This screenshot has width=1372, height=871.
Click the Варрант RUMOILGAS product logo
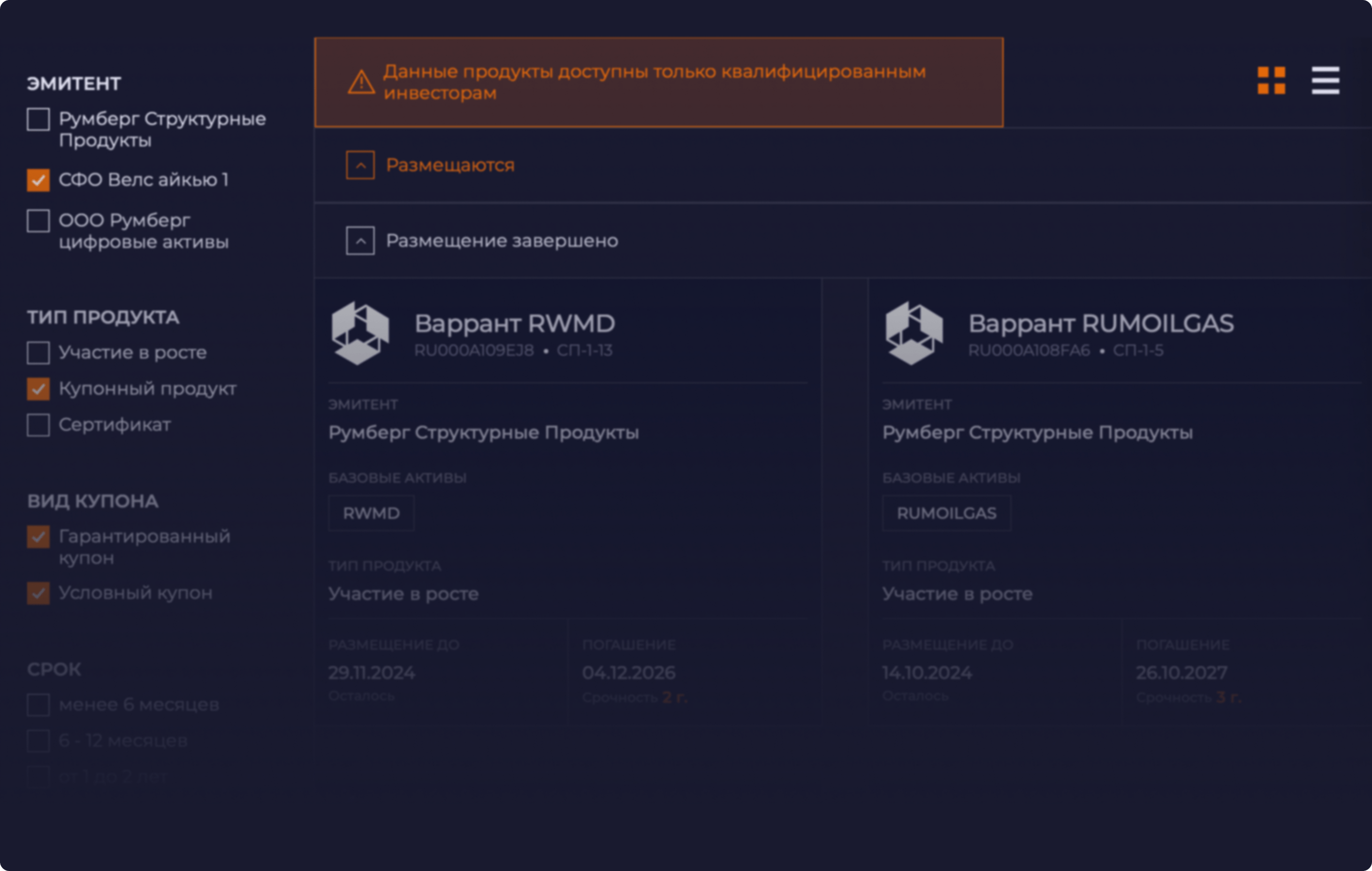914,334
